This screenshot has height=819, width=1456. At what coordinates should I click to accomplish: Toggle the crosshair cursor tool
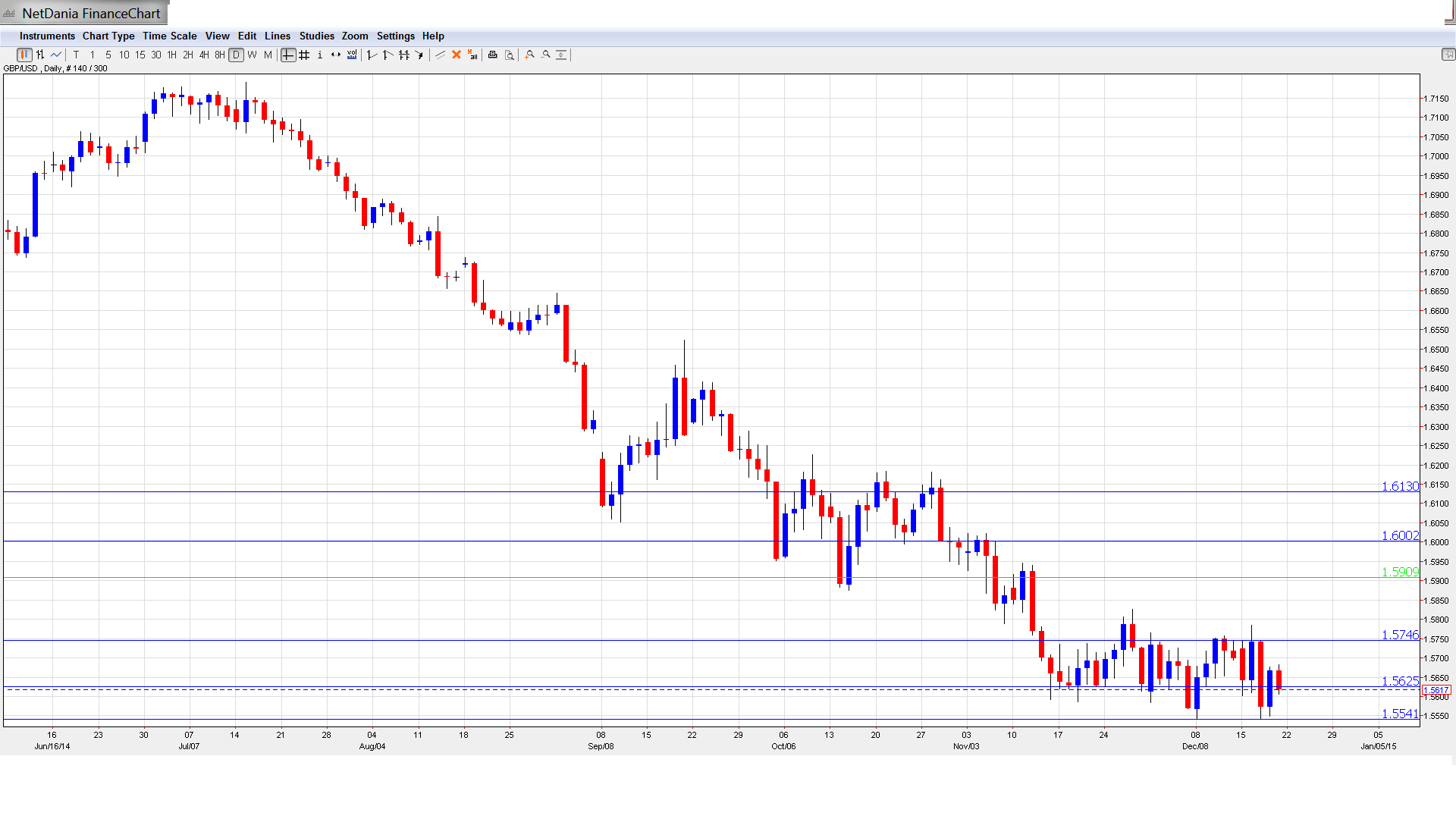click(288, 55)
